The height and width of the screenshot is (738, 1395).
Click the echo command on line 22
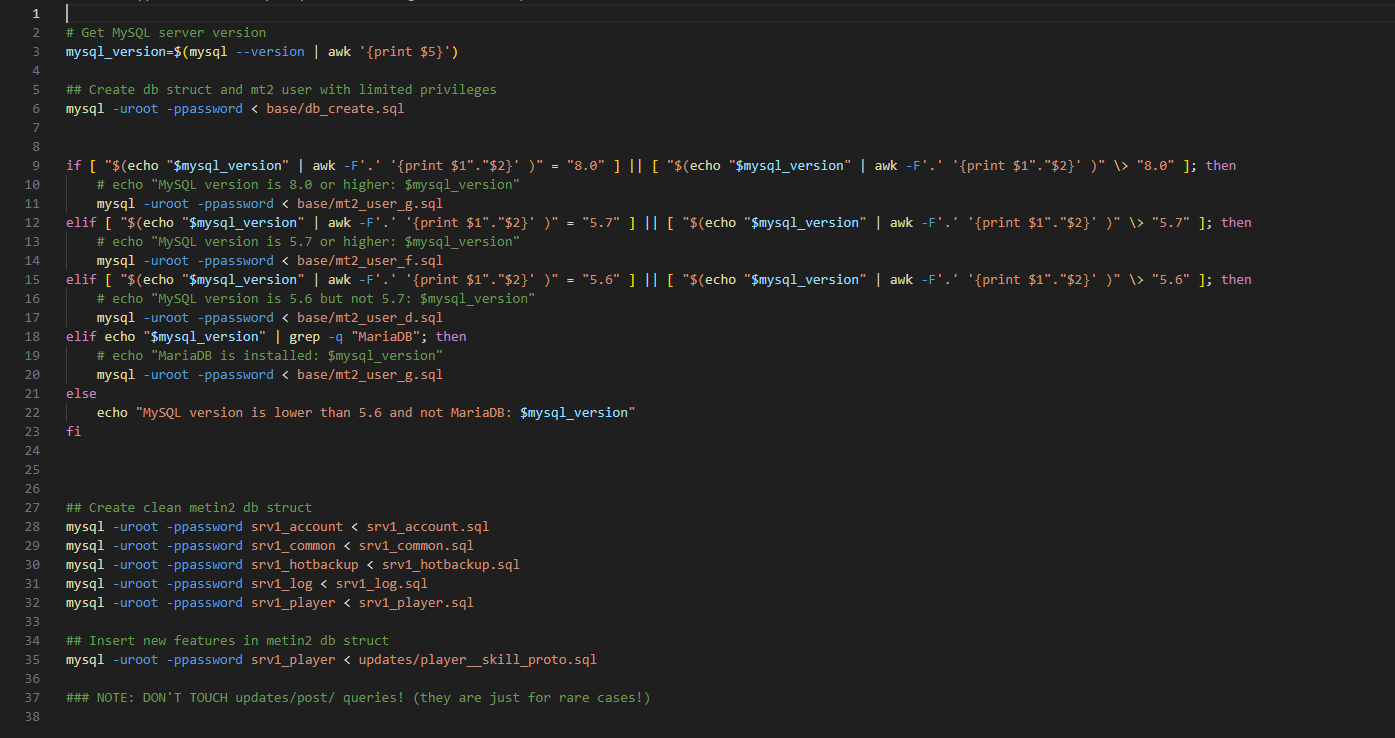tap(112, 413)
